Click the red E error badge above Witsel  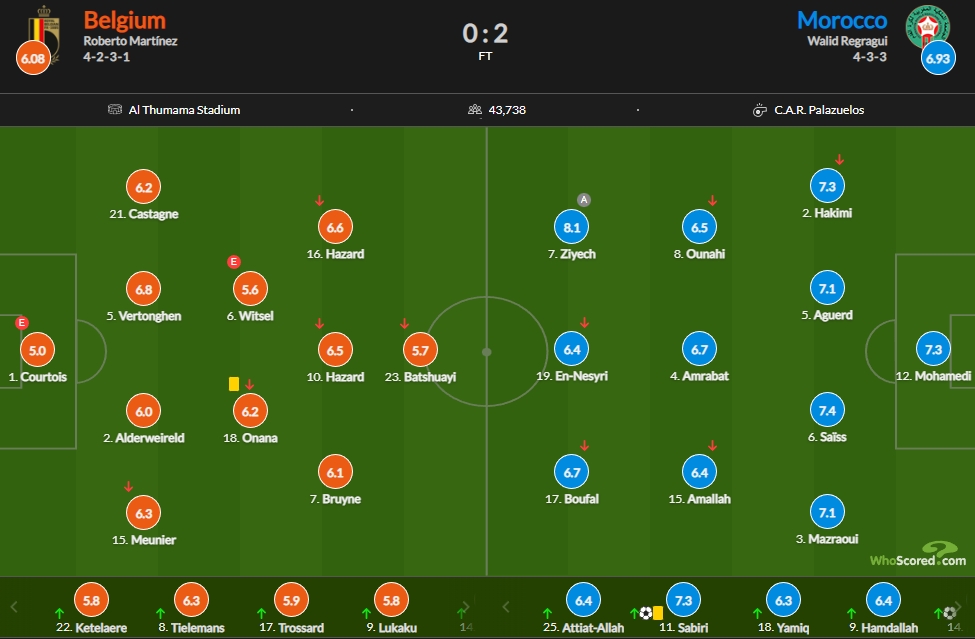[x=234, y=262]
